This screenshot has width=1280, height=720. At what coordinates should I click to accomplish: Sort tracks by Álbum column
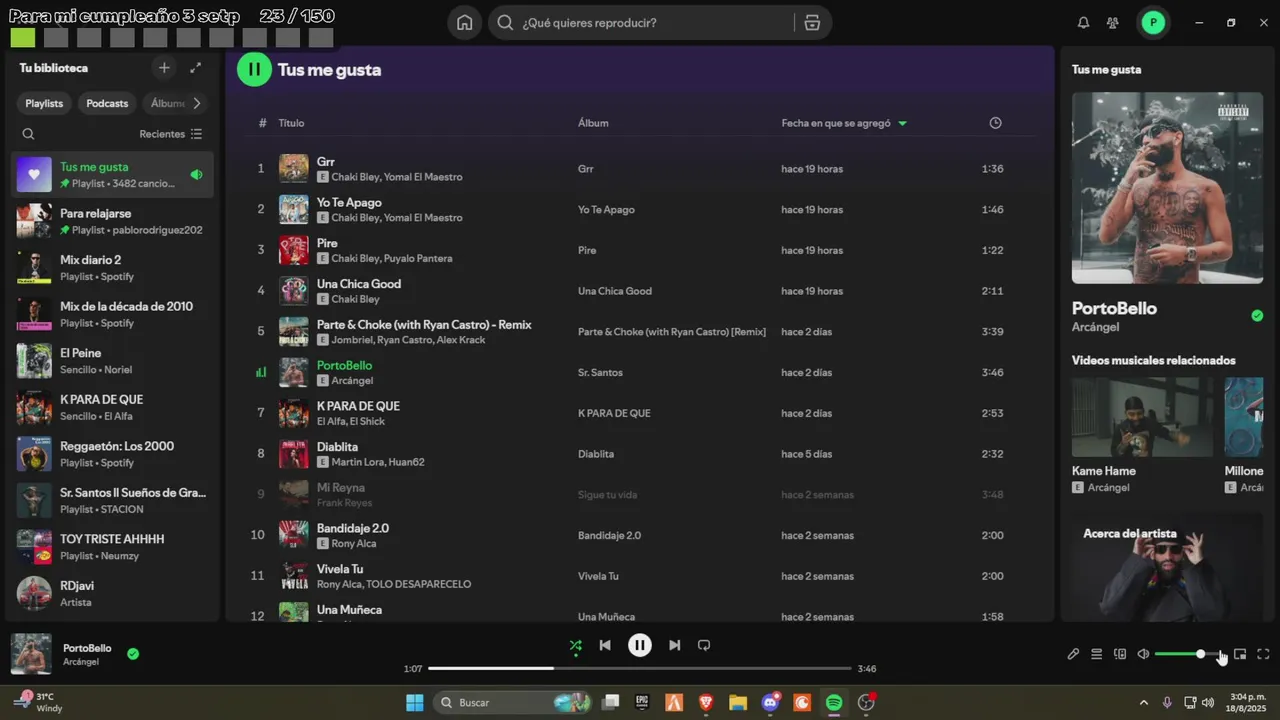click(x=593, y=123)
